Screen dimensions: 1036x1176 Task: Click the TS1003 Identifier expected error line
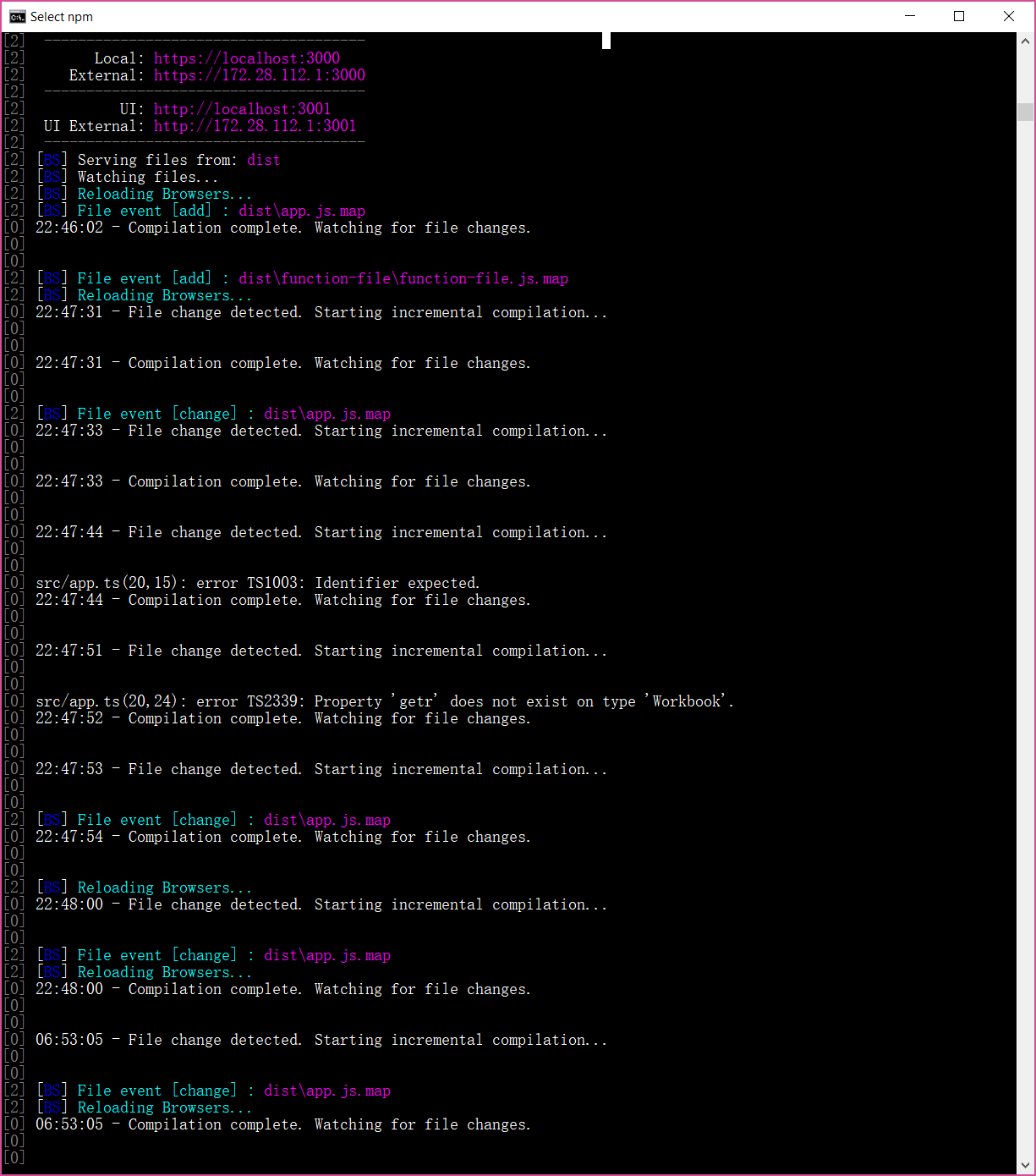click(257, 582)
